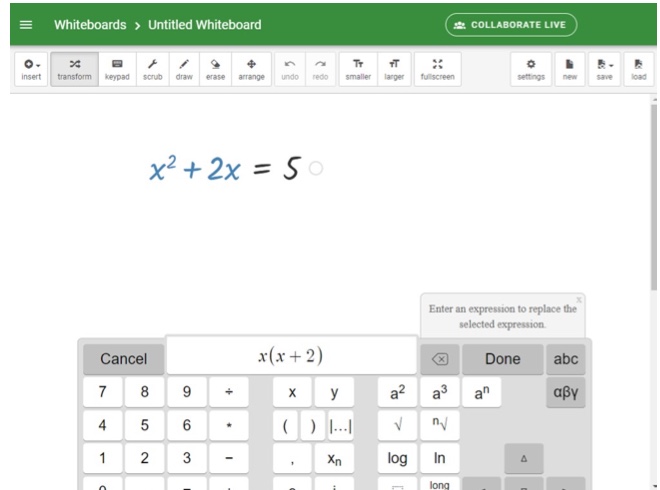Click the x squared term in equation
This screenshot has height=490, width=660.
pos(163,168)
